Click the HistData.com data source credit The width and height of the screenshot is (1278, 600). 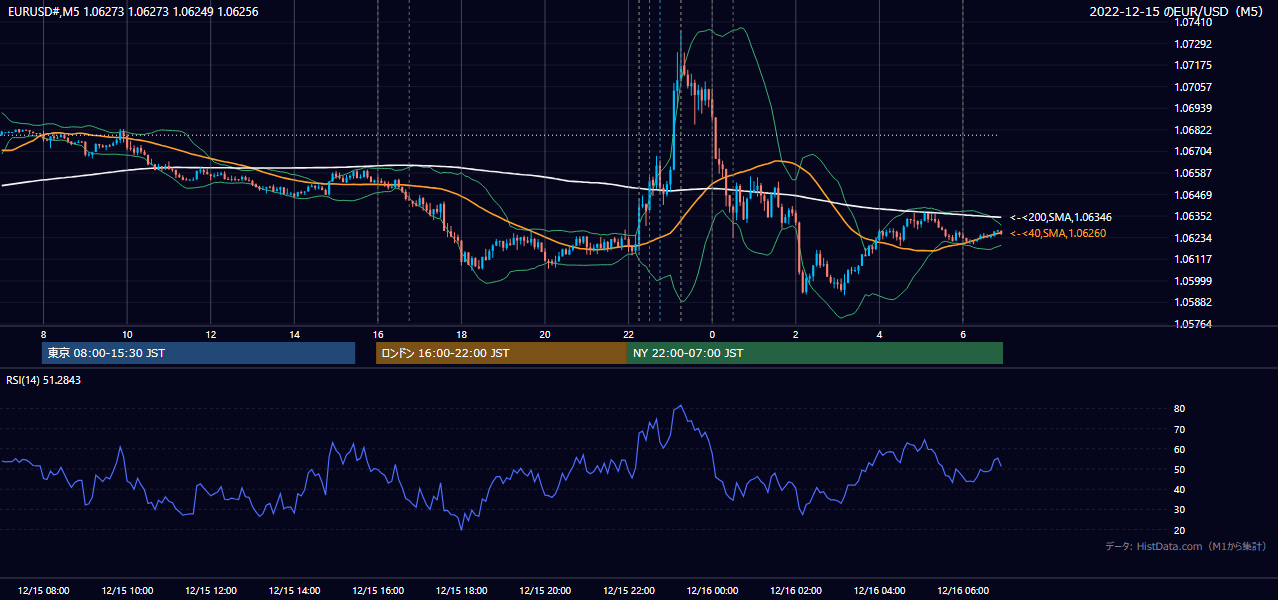(x=1186, y=546)
